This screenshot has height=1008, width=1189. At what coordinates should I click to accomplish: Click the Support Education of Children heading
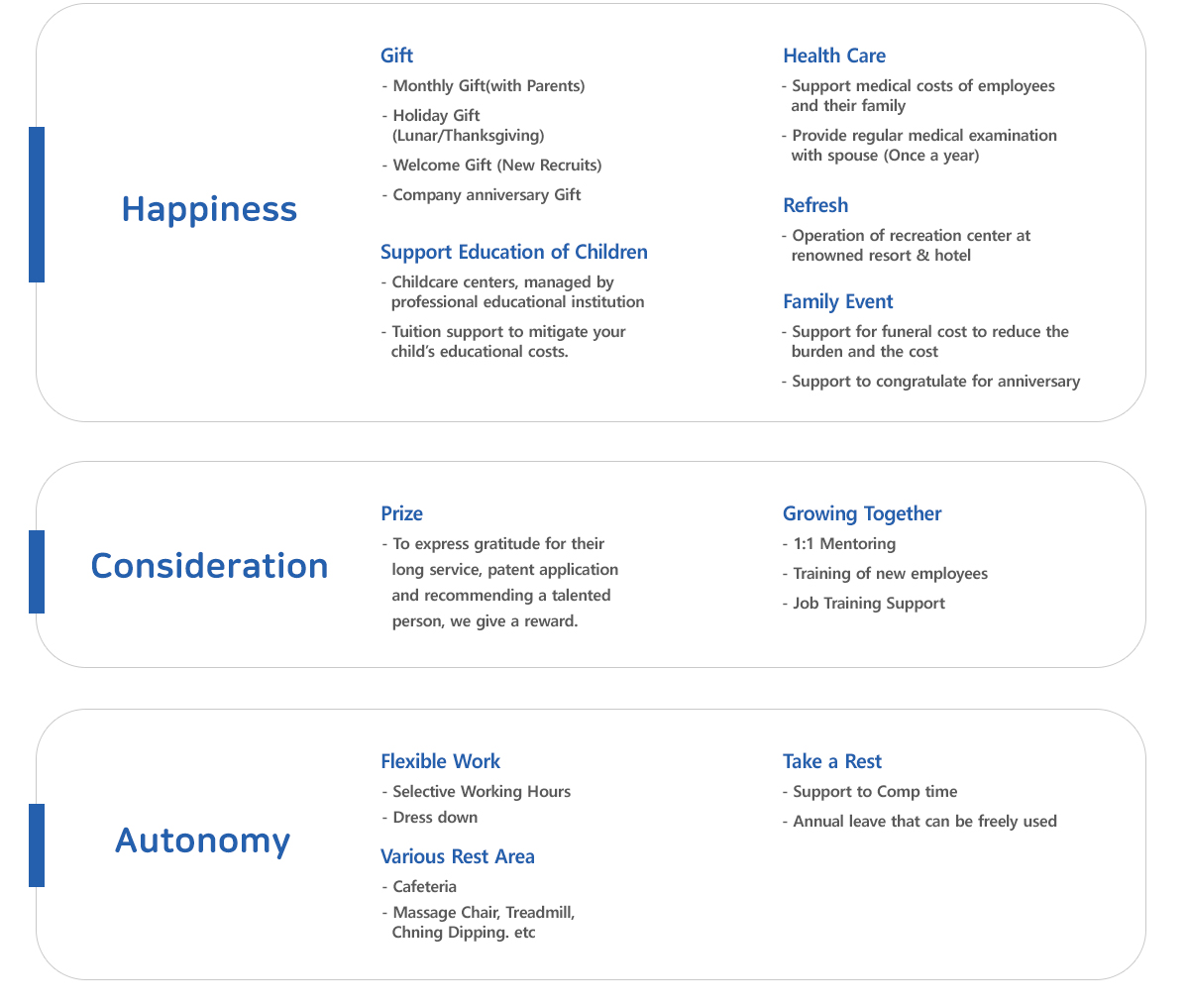[514, 252]
